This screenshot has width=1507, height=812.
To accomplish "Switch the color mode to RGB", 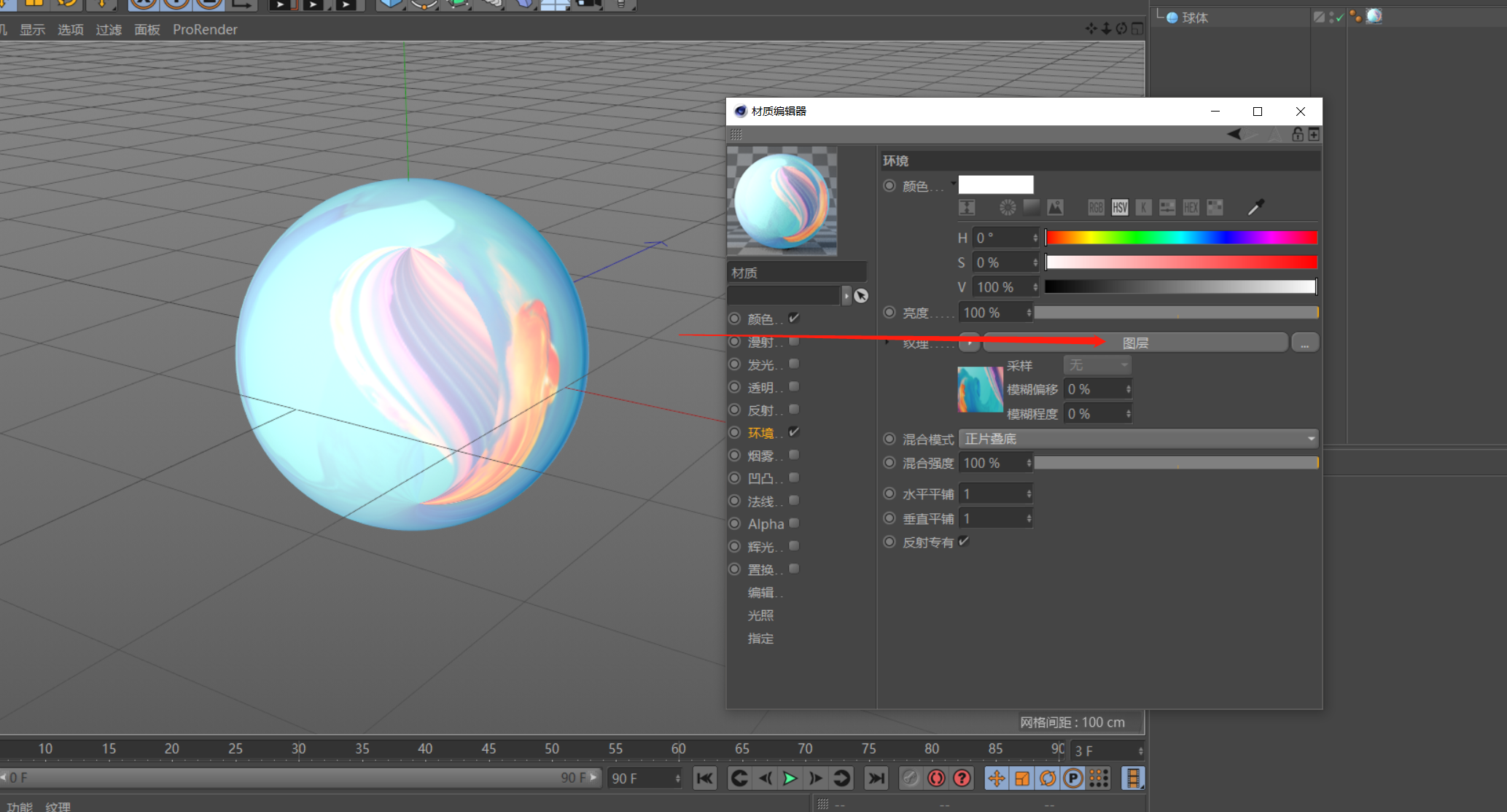I will [x=1096, y=208].
